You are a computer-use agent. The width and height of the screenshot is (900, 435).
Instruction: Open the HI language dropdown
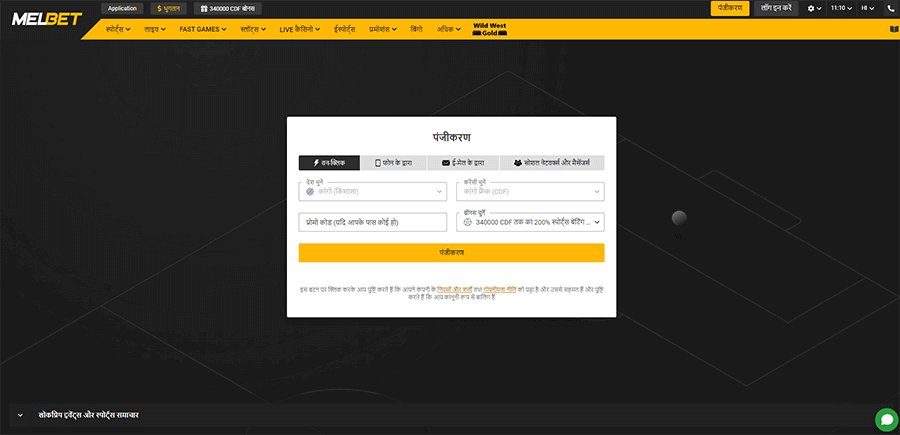point(867,9)
